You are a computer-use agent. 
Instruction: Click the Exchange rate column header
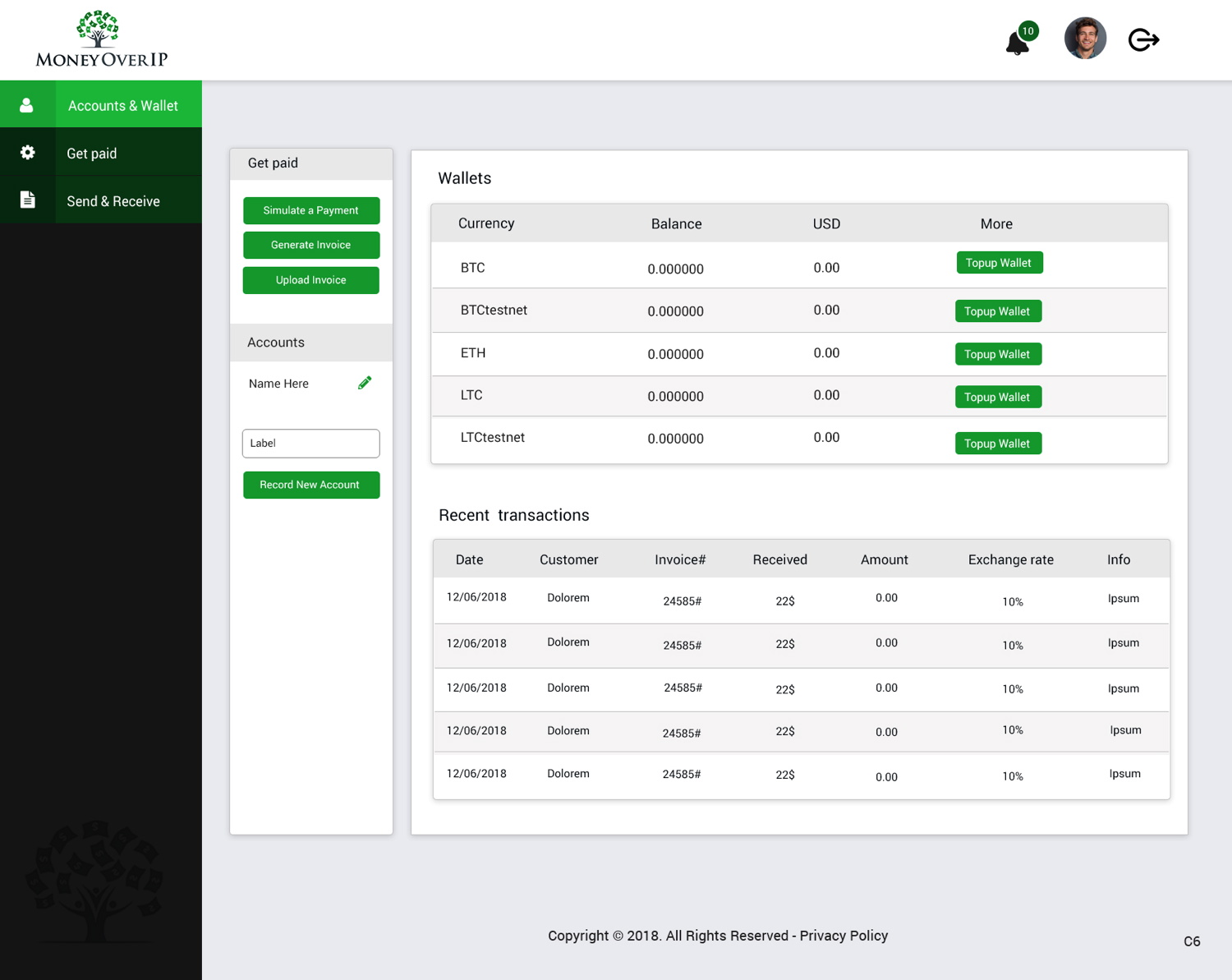coord(1010,559)
